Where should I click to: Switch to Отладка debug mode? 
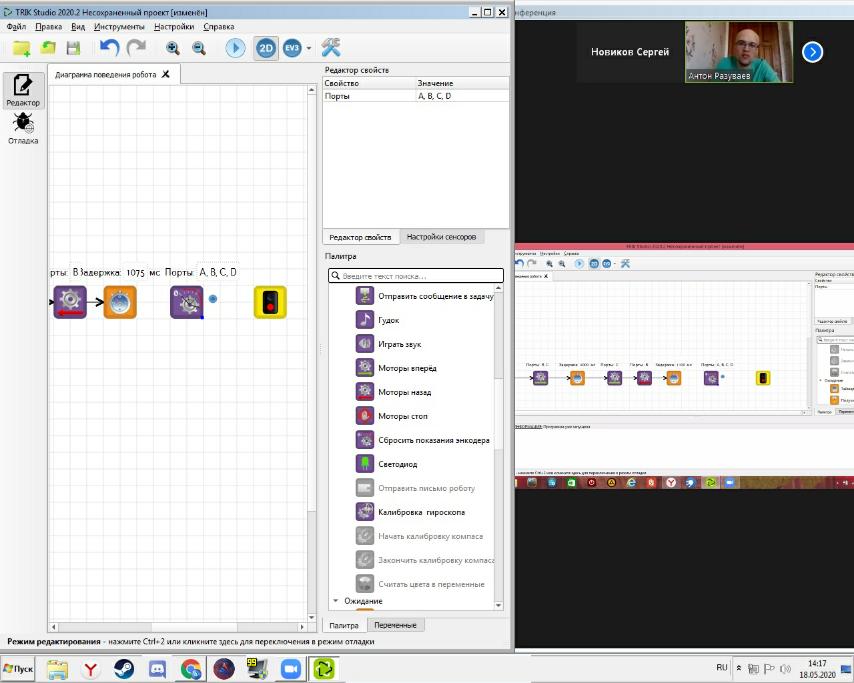(x=23, y=128)
